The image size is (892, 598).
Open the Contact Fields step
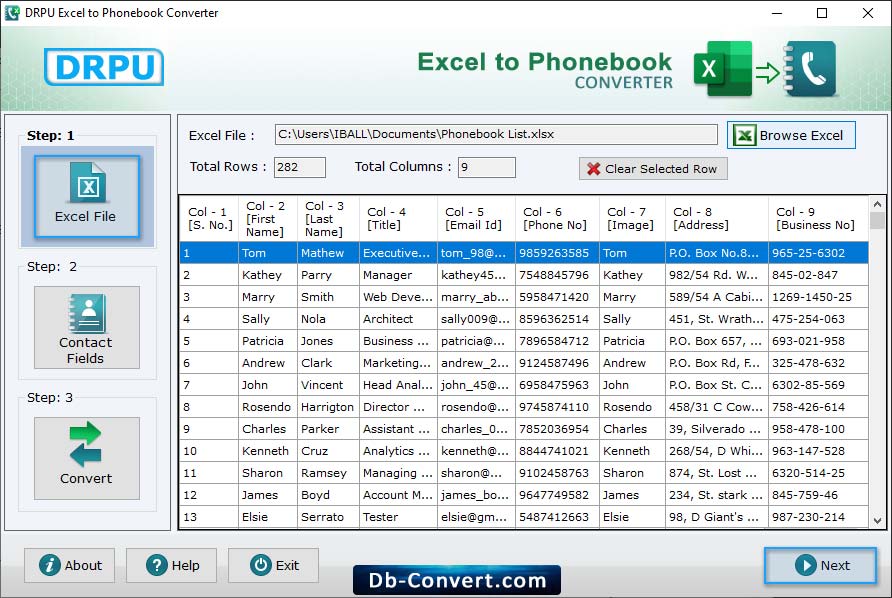click(86, 327)
